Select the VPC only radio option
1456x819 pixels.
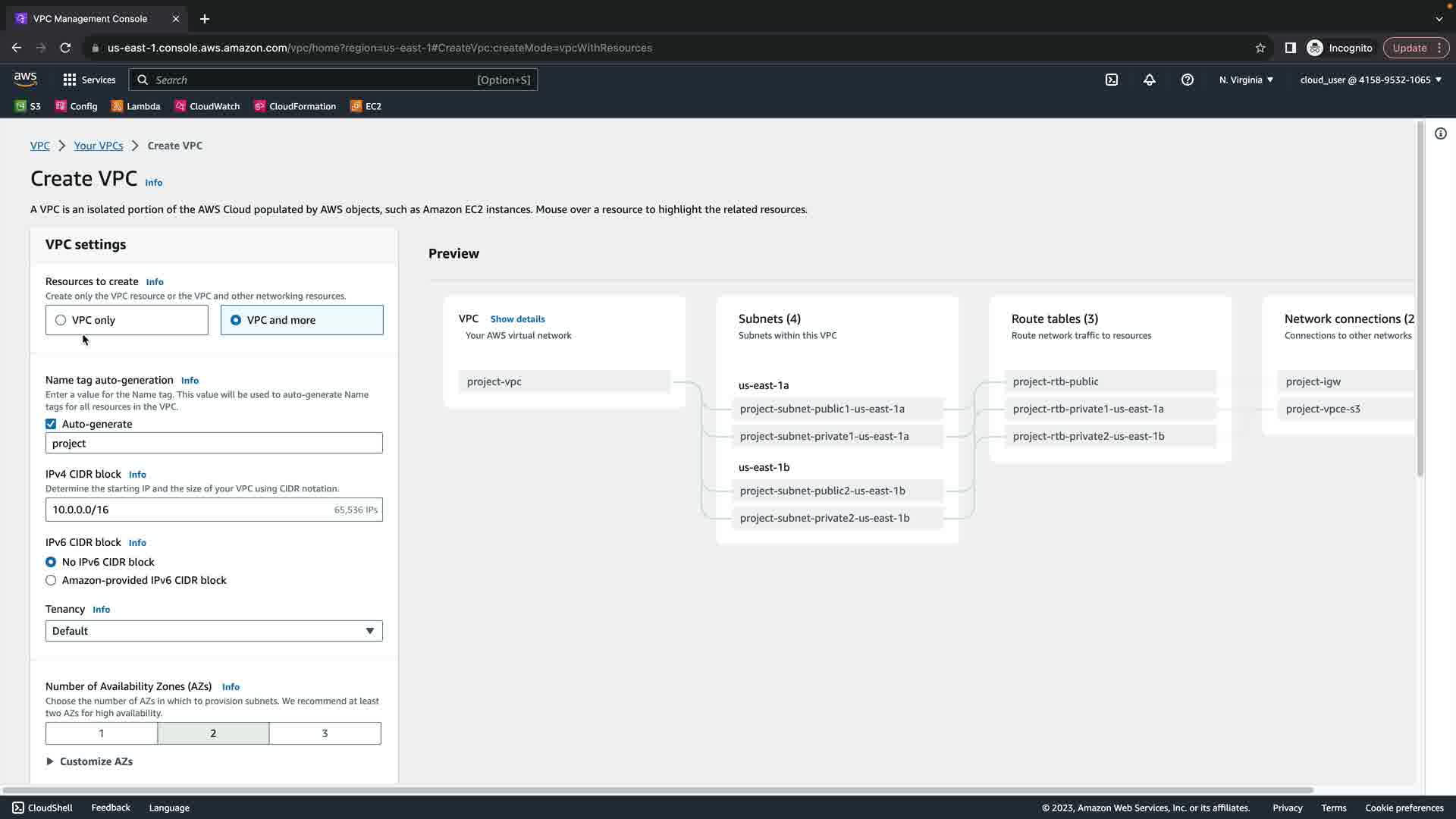click(61, 320)
